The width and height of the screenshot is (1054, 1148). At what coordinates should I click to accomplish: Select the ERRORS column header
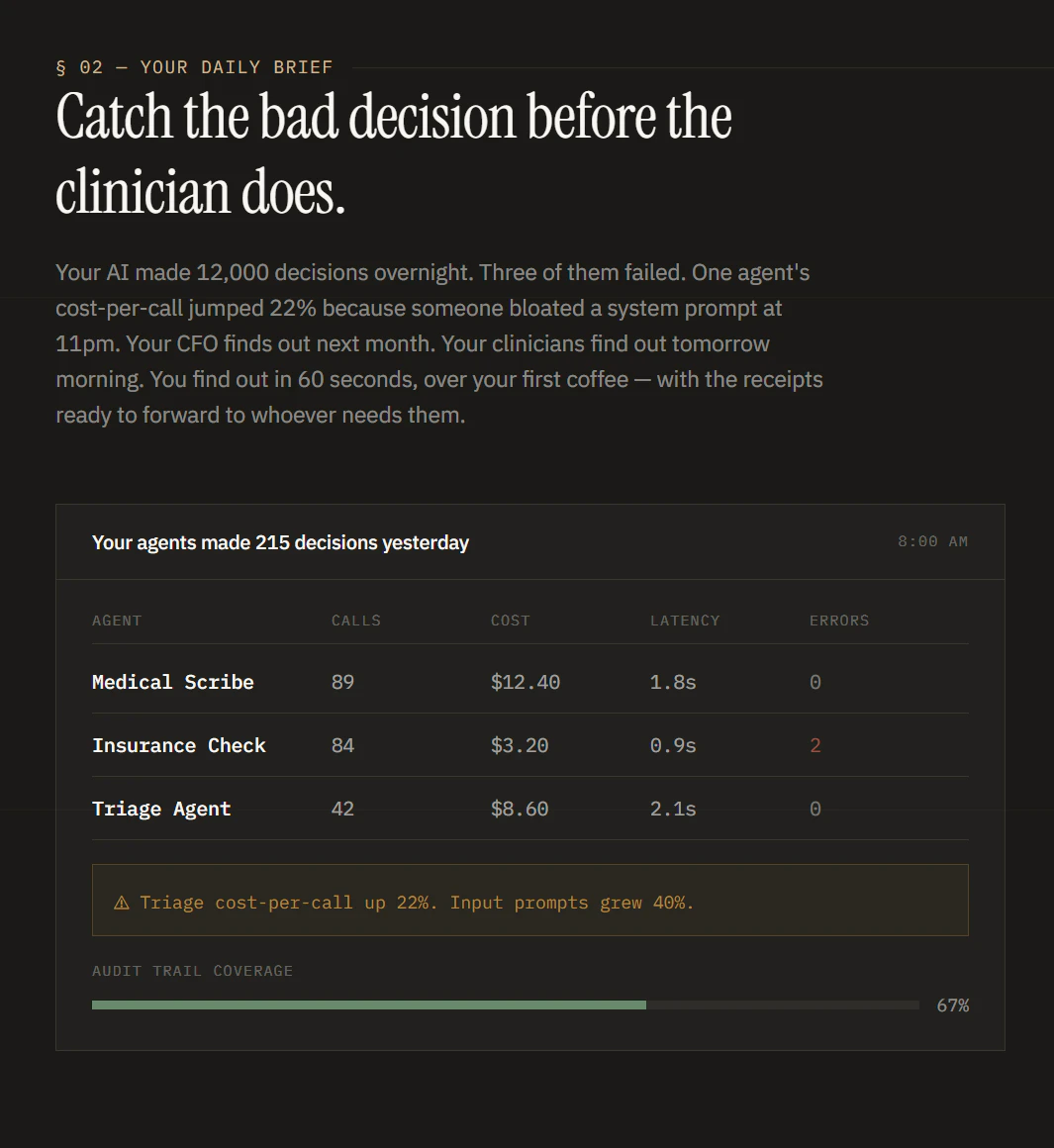(839, 621)
